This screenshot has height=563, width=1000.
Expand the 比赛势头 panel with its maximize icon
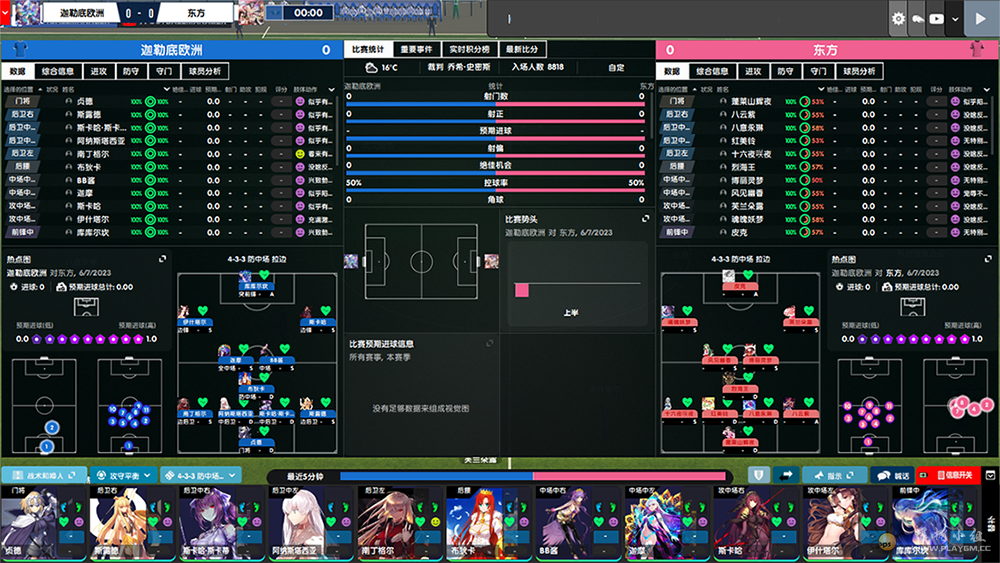point(646,218)
